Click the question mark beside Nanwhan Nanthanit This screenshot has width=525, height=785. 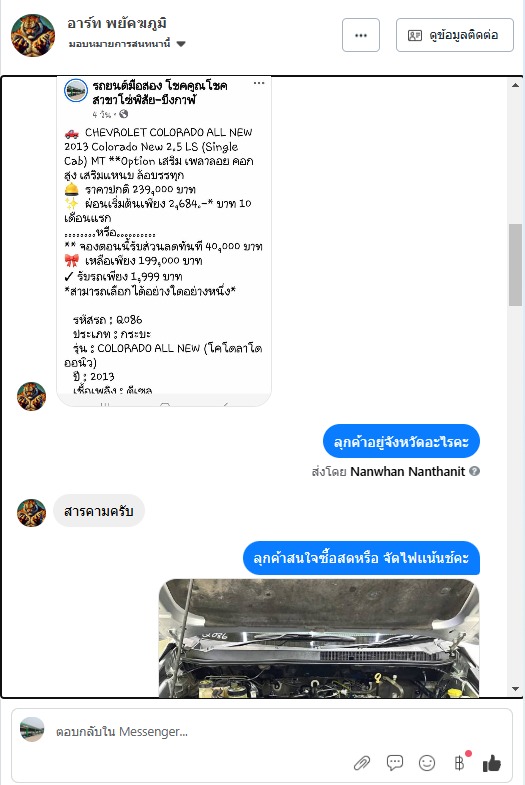tap(474, 471)
